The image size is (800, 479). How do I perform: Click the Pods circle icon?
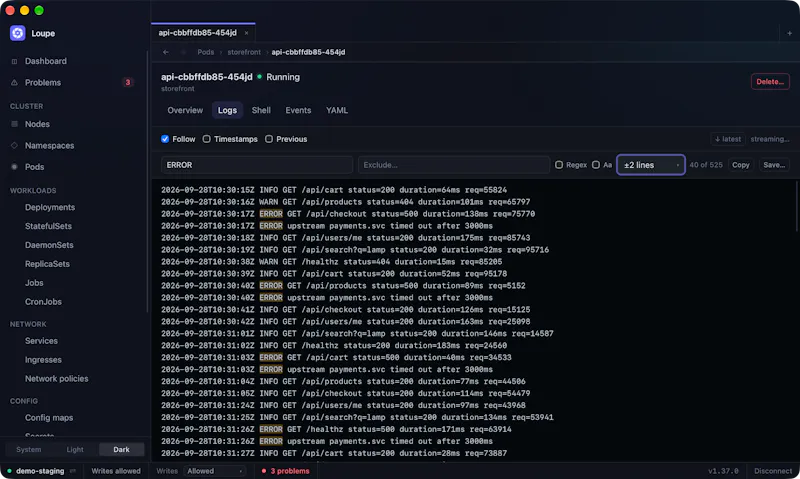14,167
